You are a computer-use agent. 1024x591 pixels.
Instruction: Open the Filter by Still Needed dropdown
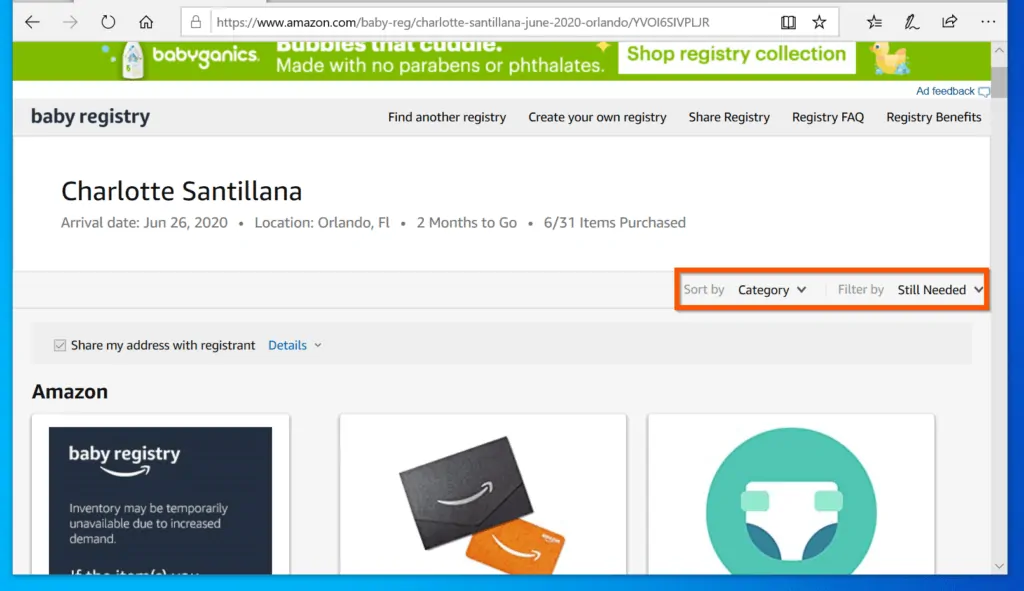pos(940,289)
